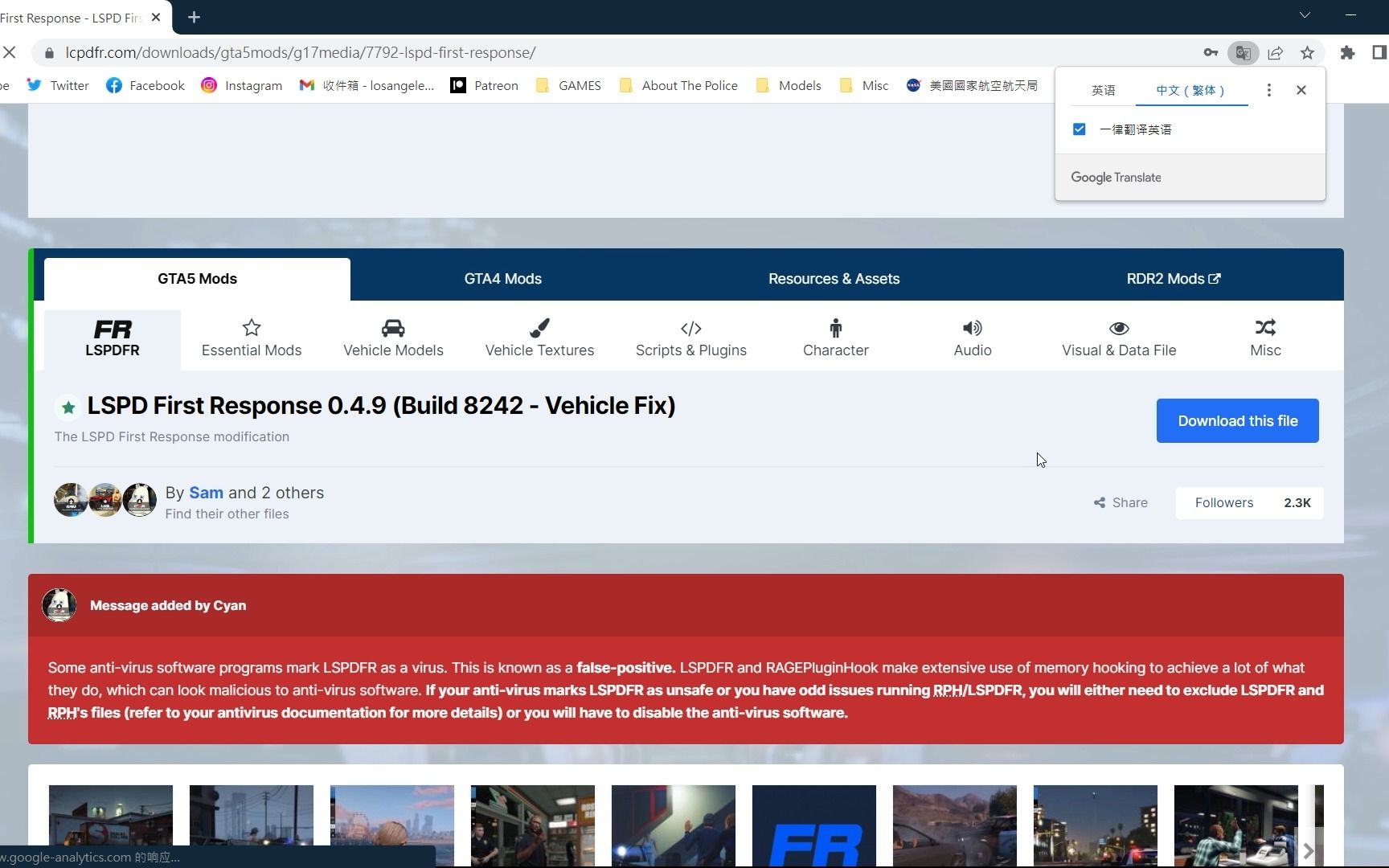Expand the browser extensions puzzle menu
This screenshot has width=1389, height=868.
tap(1348, 52)
